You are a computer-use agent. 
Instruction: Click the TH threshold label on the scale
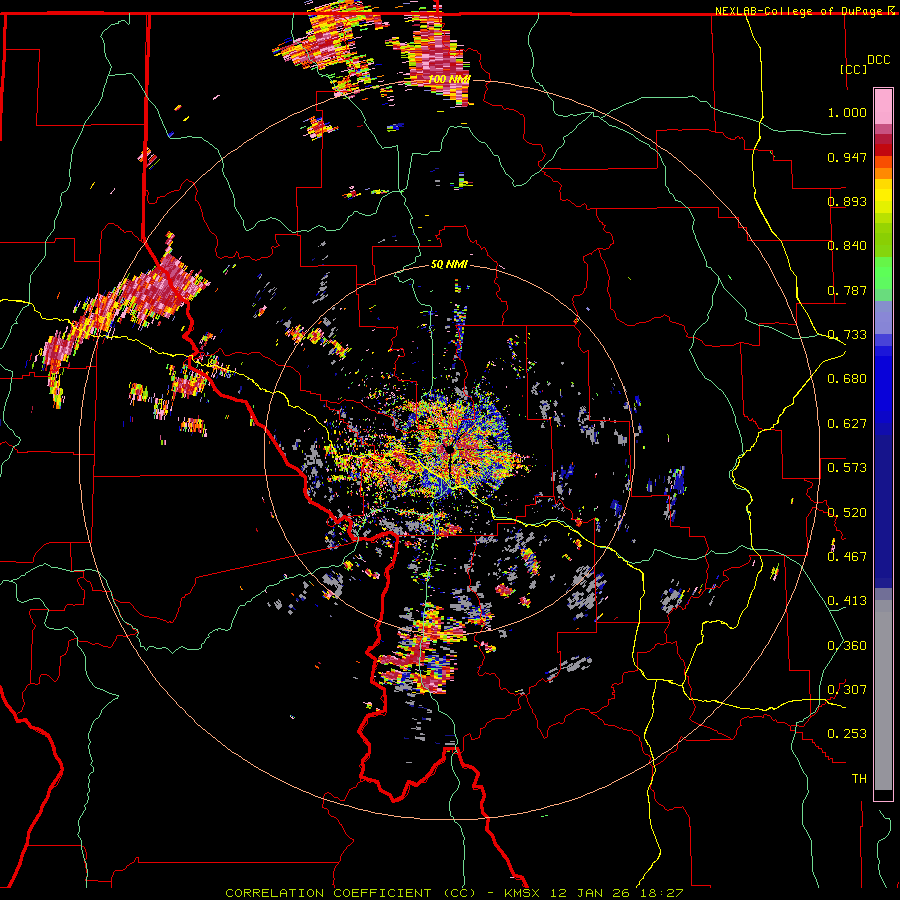tap(859, 779)
